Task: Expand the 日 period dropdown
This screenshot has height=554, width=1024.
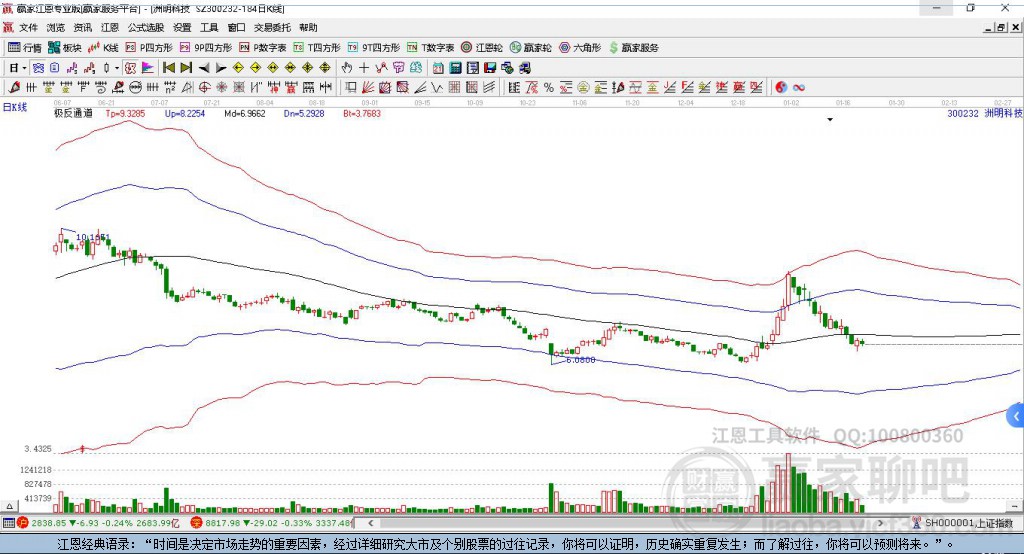Action: (x=24, y=68)
